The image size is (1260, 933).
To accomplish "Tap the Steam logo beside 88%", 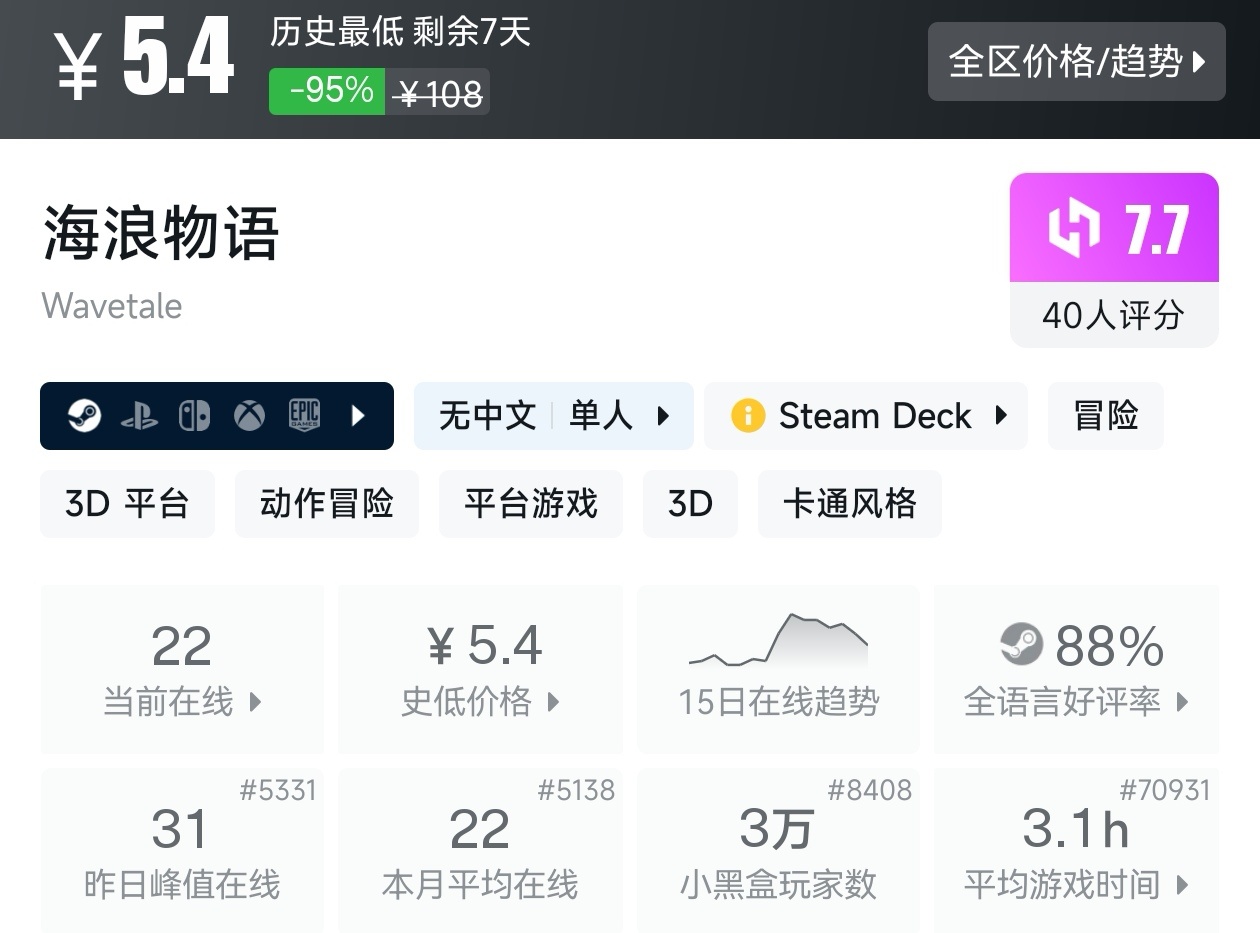I will [x=1021, y=645].
